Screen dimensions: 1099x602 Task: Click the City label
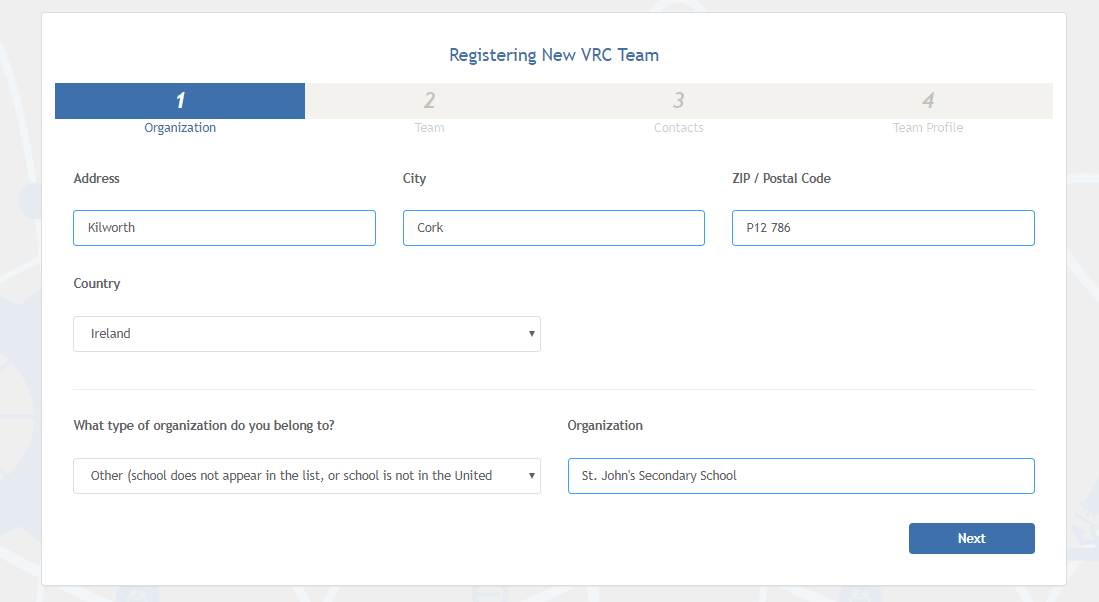(414, 178)
